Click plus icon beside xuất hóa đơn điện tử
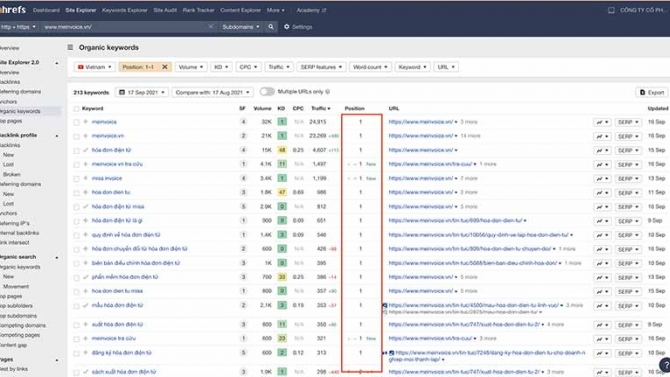 [85, 324]
